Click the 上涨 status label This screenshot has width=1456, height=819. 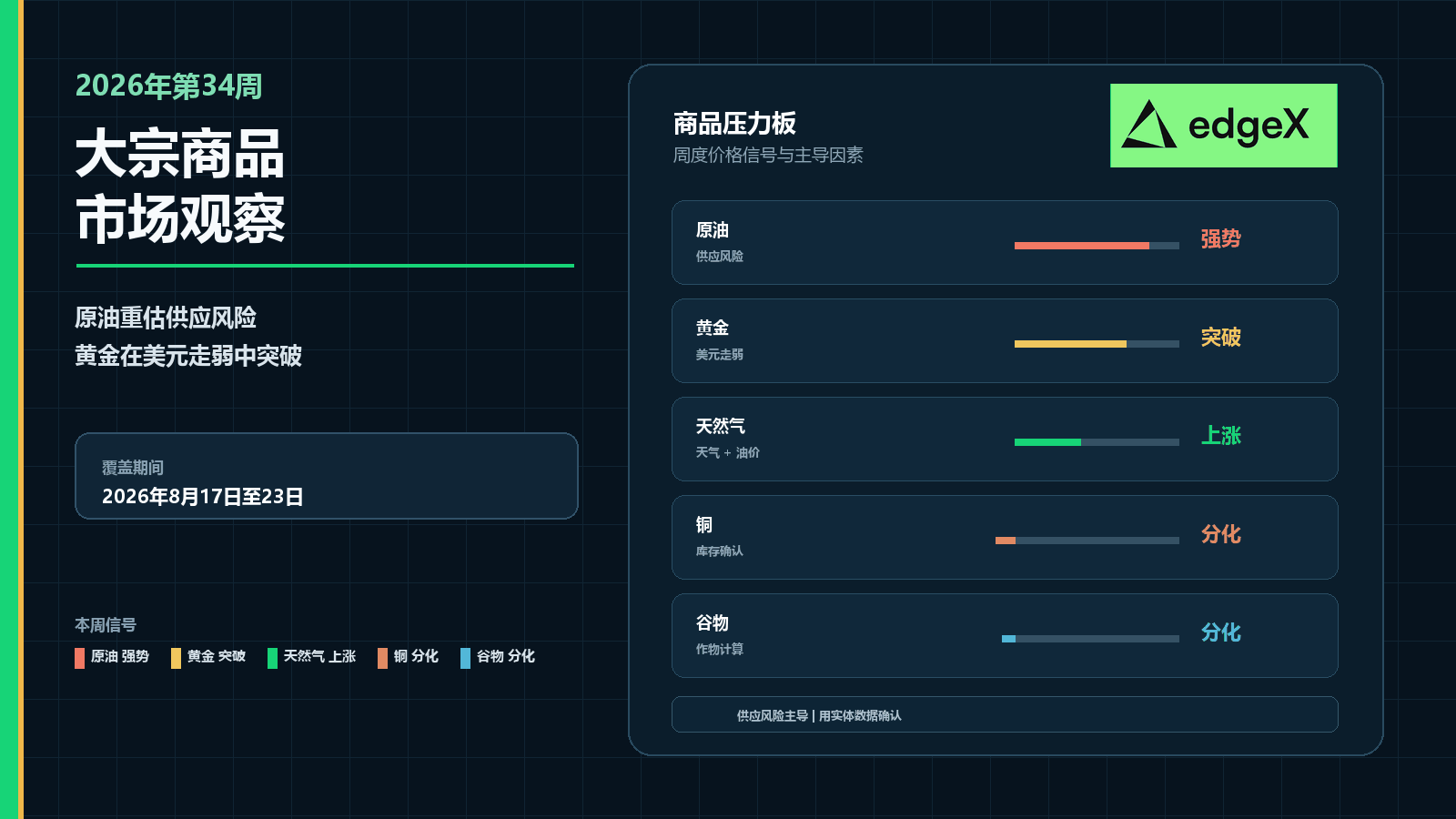(x=1220, y=436)
